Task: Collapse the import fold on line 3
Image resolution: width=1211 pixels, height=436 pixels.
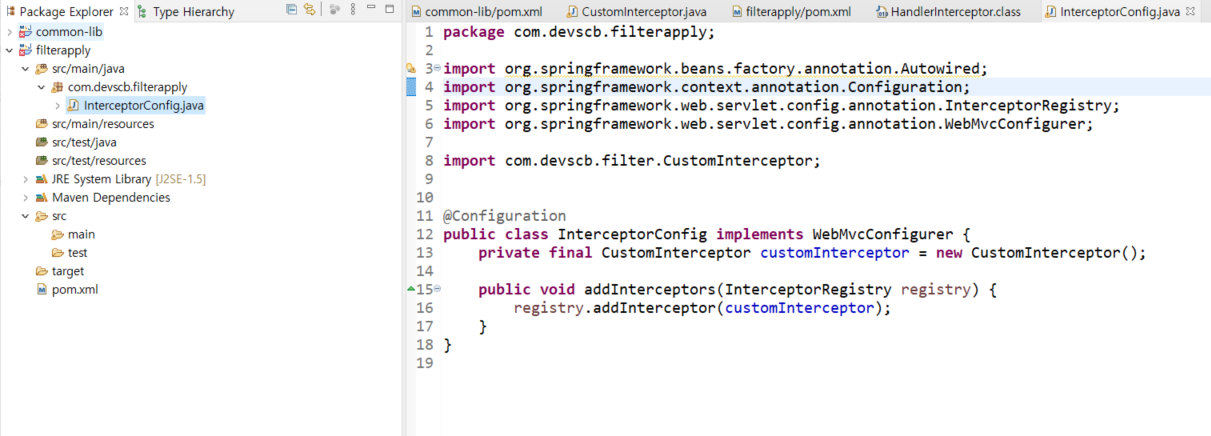Action: 437,66
